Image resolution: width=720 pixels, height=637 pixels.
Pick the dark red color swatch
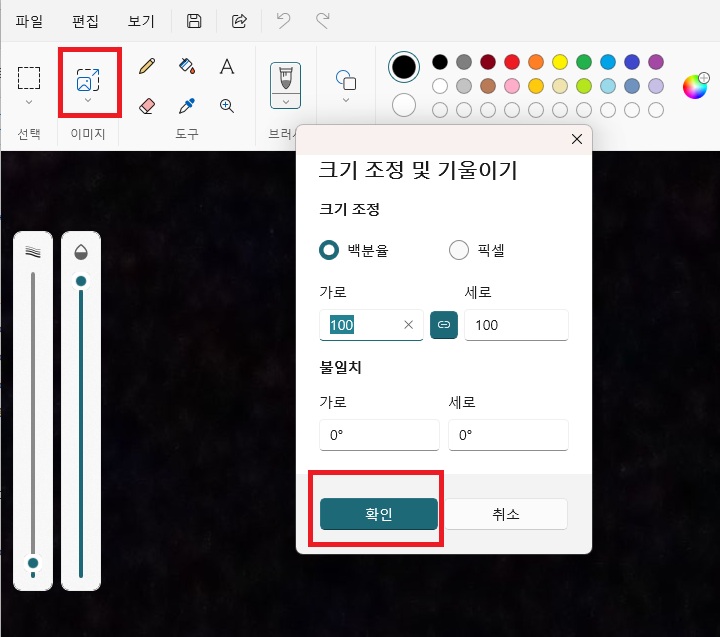pyautogui.click(x=488, y=62)
